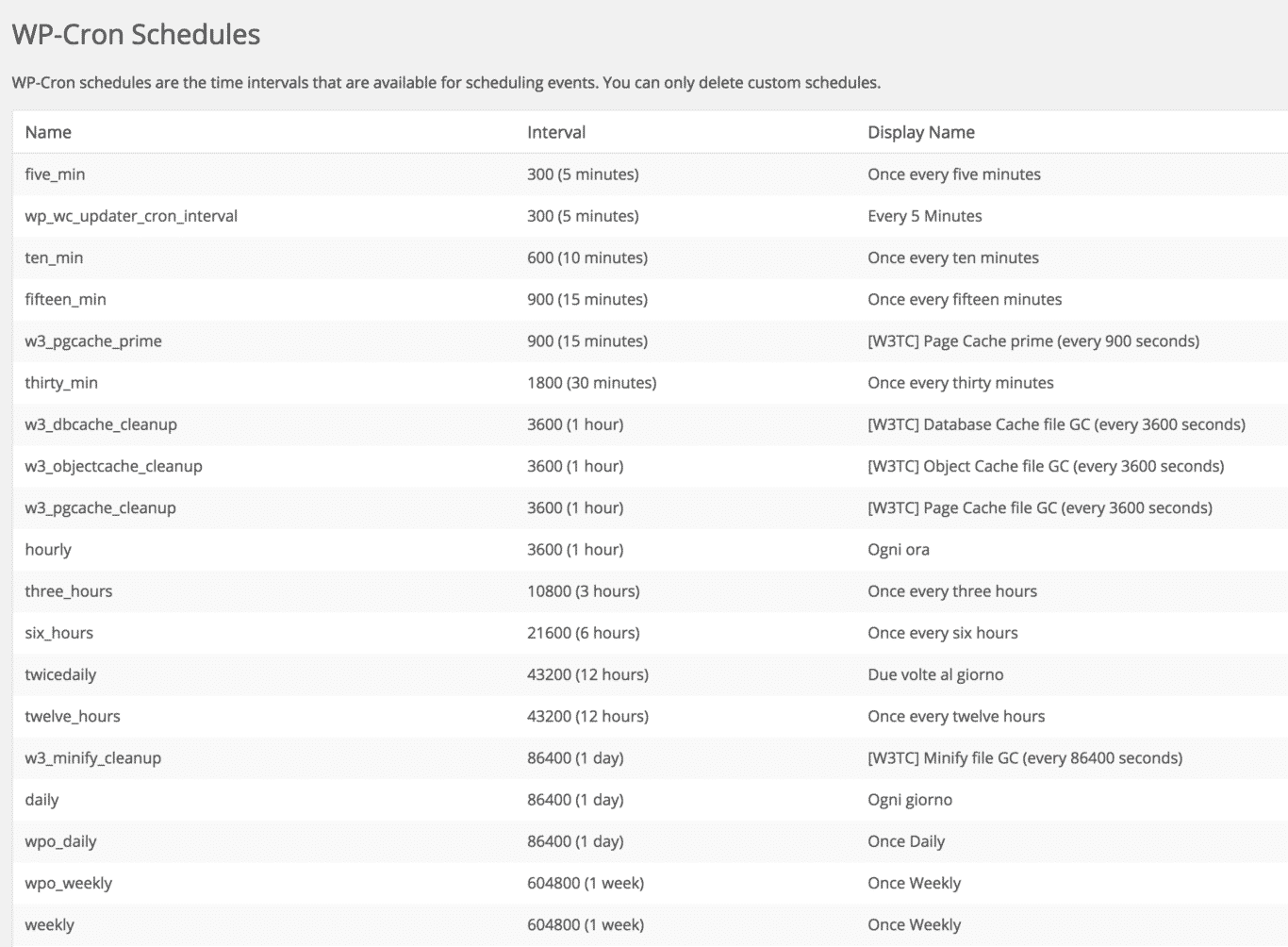Click the fifteen_min schedule name

[x=65, y=299]
